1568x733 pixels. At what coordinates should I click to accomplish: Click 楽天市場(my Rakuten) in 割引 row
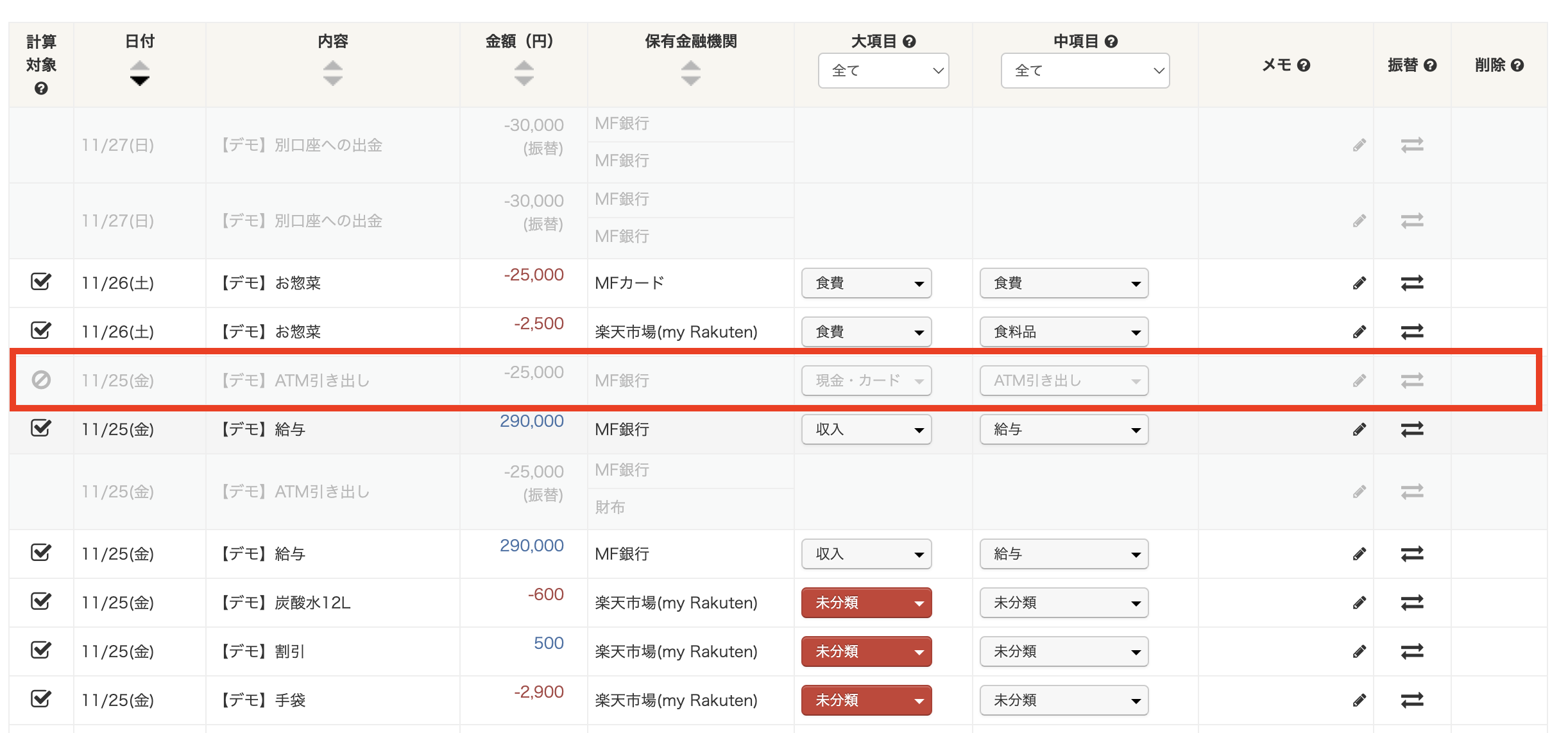click(676, 651)
